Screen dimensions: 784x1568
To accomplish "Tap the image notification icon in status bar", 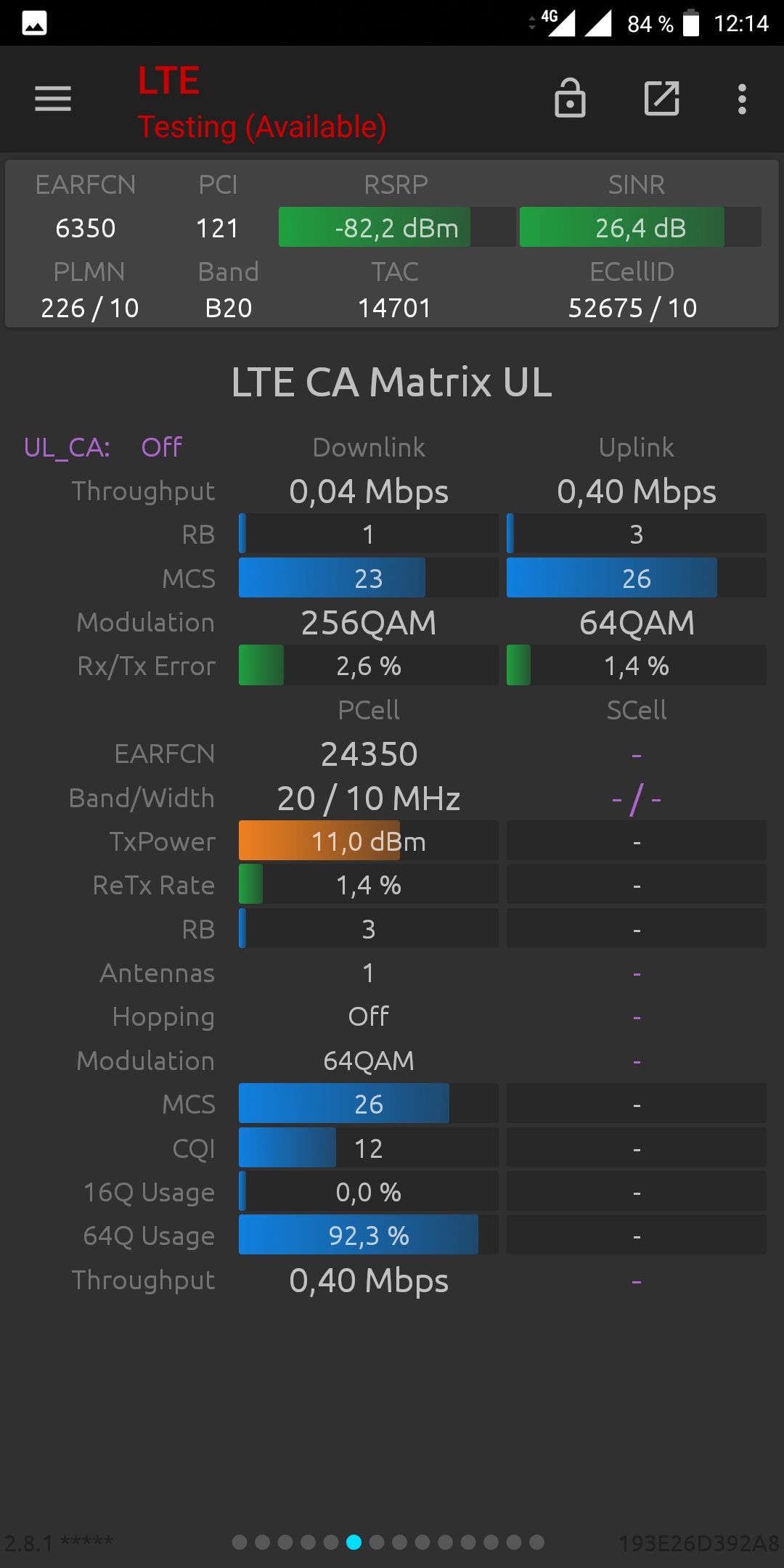I will coord(34,23).
